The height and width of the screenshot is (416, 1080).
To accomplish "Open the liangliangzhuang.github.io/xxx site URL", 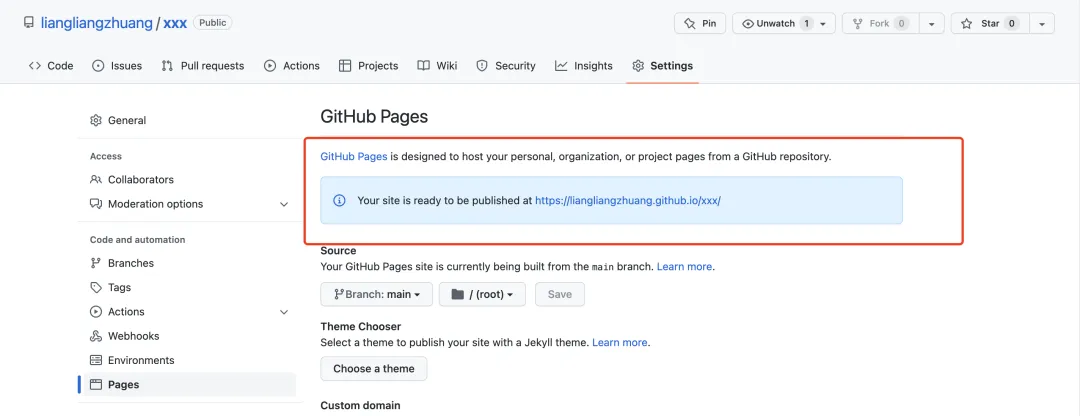I will point(627,200).
